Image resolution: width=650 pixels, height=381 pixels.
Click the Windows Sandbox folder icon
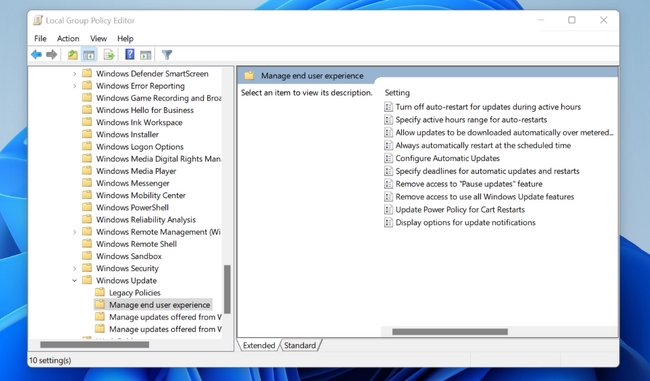87,256
